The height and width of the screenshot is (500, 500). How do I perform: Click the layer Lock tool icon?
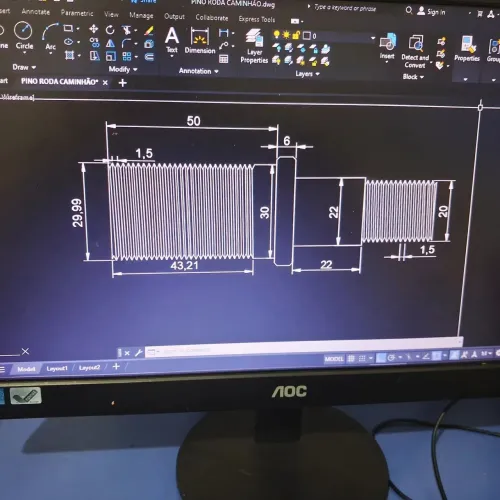pos(313,49)
